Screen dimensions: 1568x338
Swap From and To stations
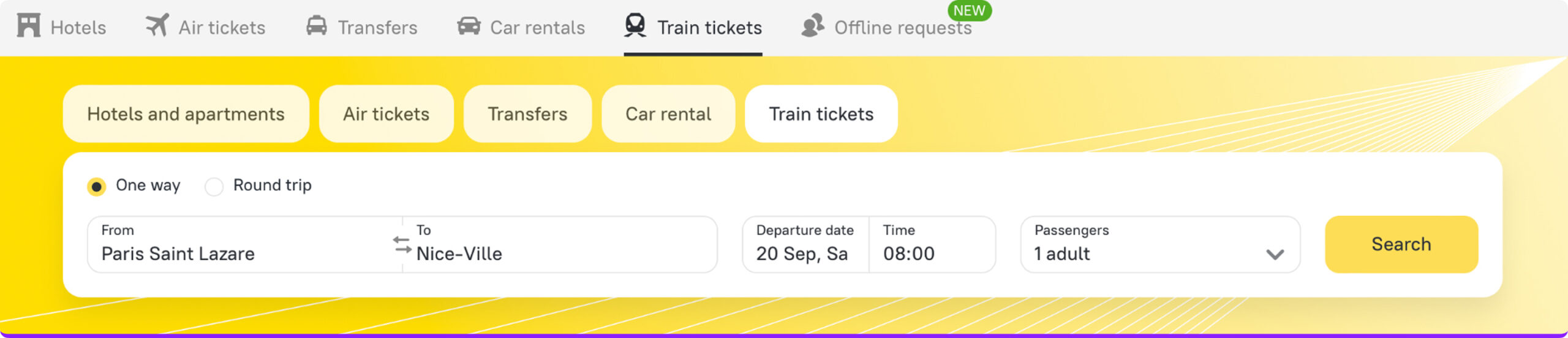(x=402, y=245)
